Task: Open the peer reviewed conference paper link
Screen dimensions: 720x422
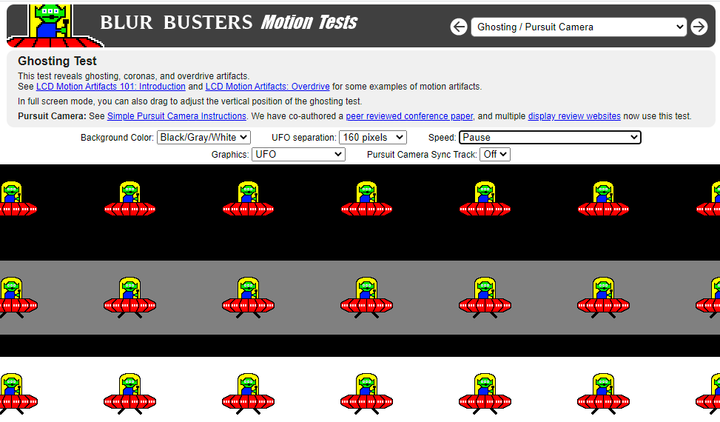Action: pos(409,116)
